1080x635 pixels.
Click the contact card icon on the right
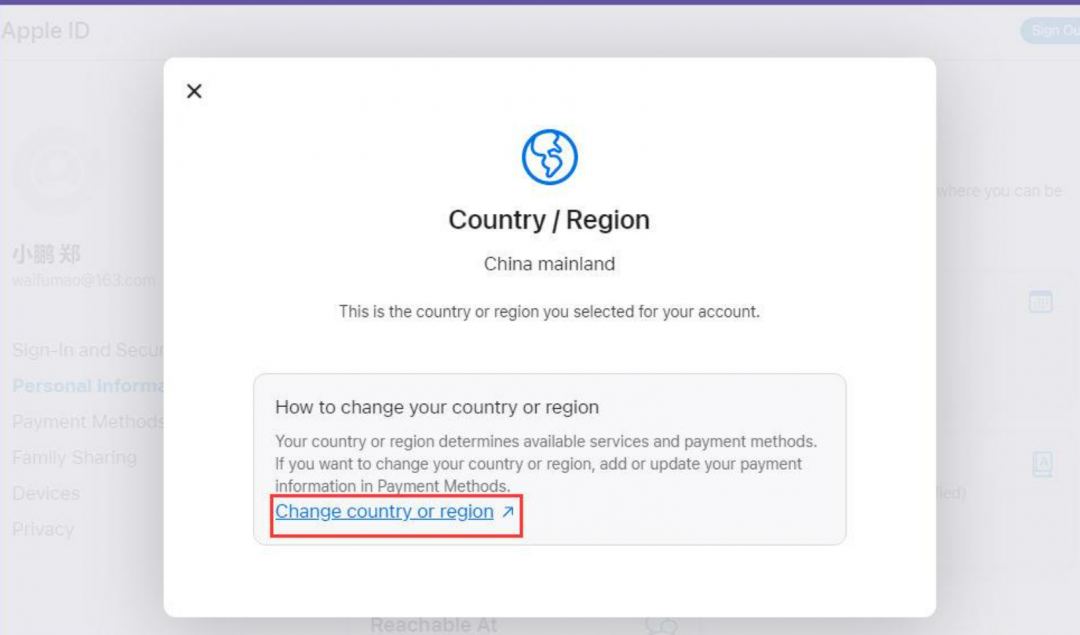tap(1042, 464)
